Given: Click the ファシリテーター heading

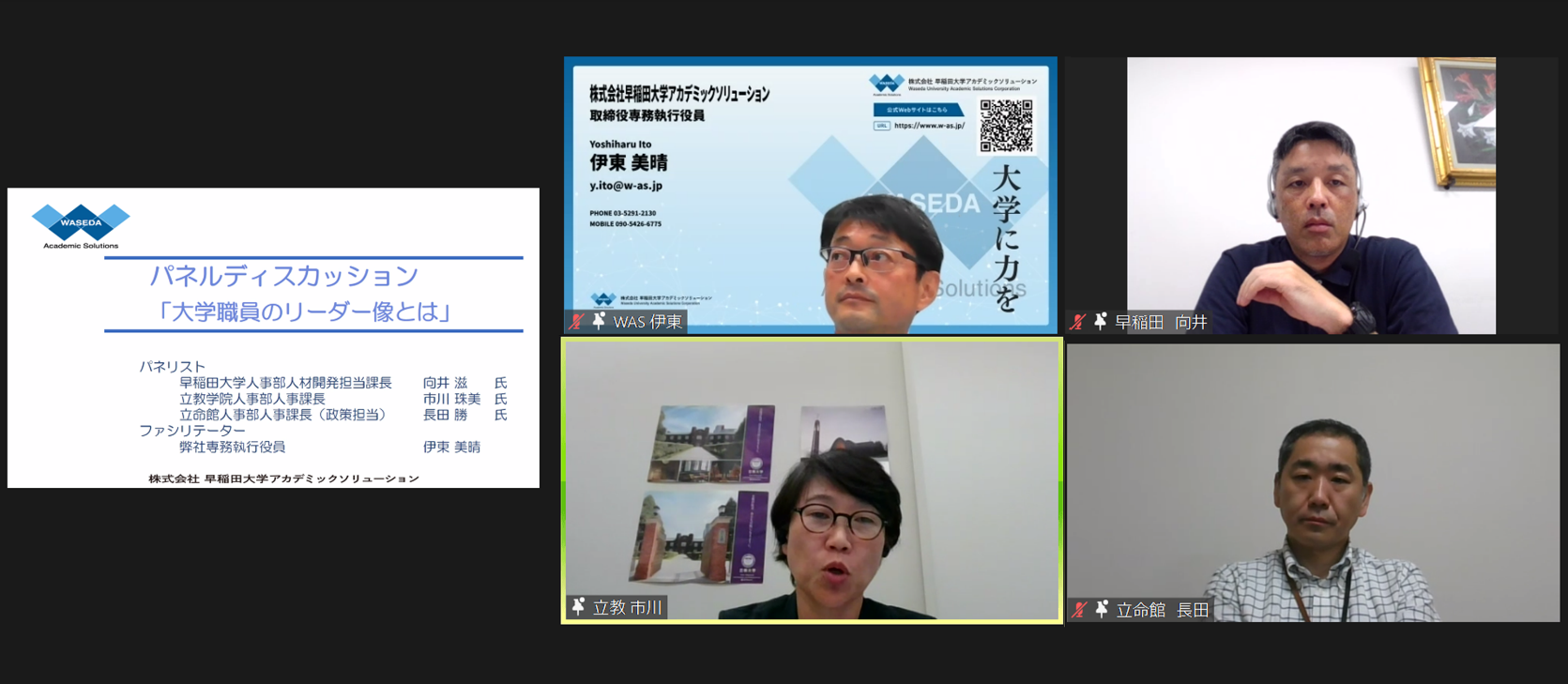Looking at the screenshot, I should click(192, 431).
